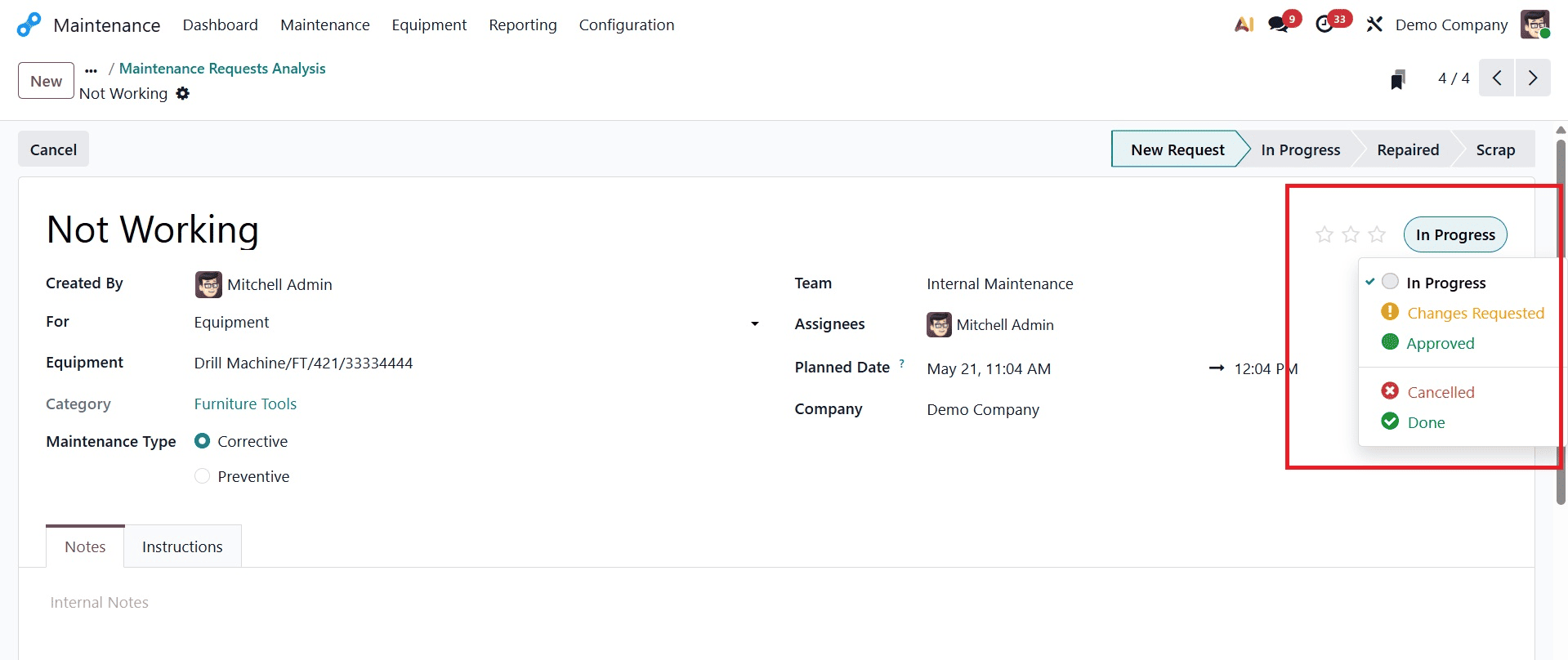Image resolution: width=1568 pixels, height=660 pixels.
Task: Switch to the Instructions tab
Action: [x=182, y=546]
